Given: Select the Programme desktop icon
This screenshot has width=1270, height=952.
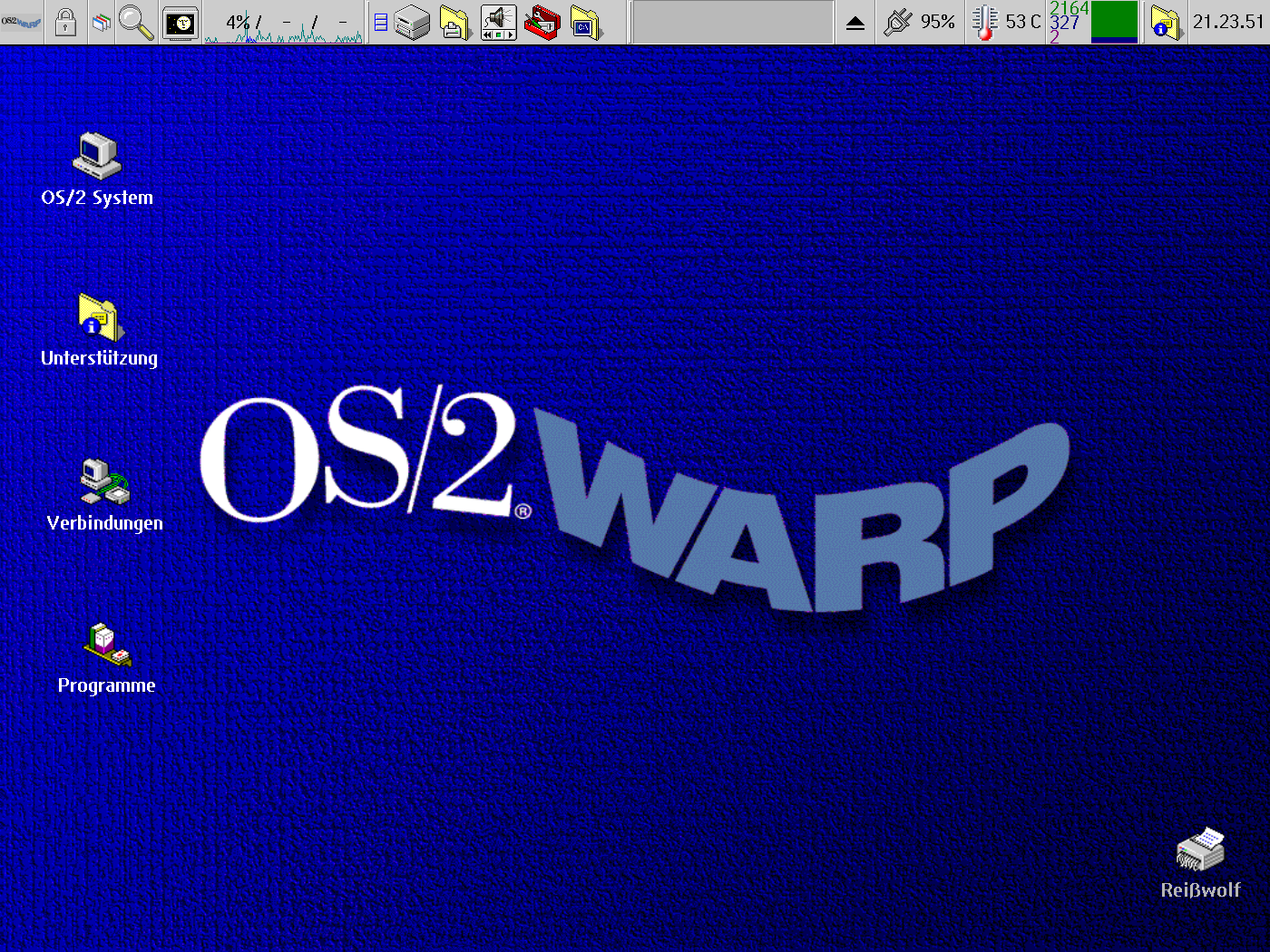Looking at the screenshot, I should click(x=107, y=644).
